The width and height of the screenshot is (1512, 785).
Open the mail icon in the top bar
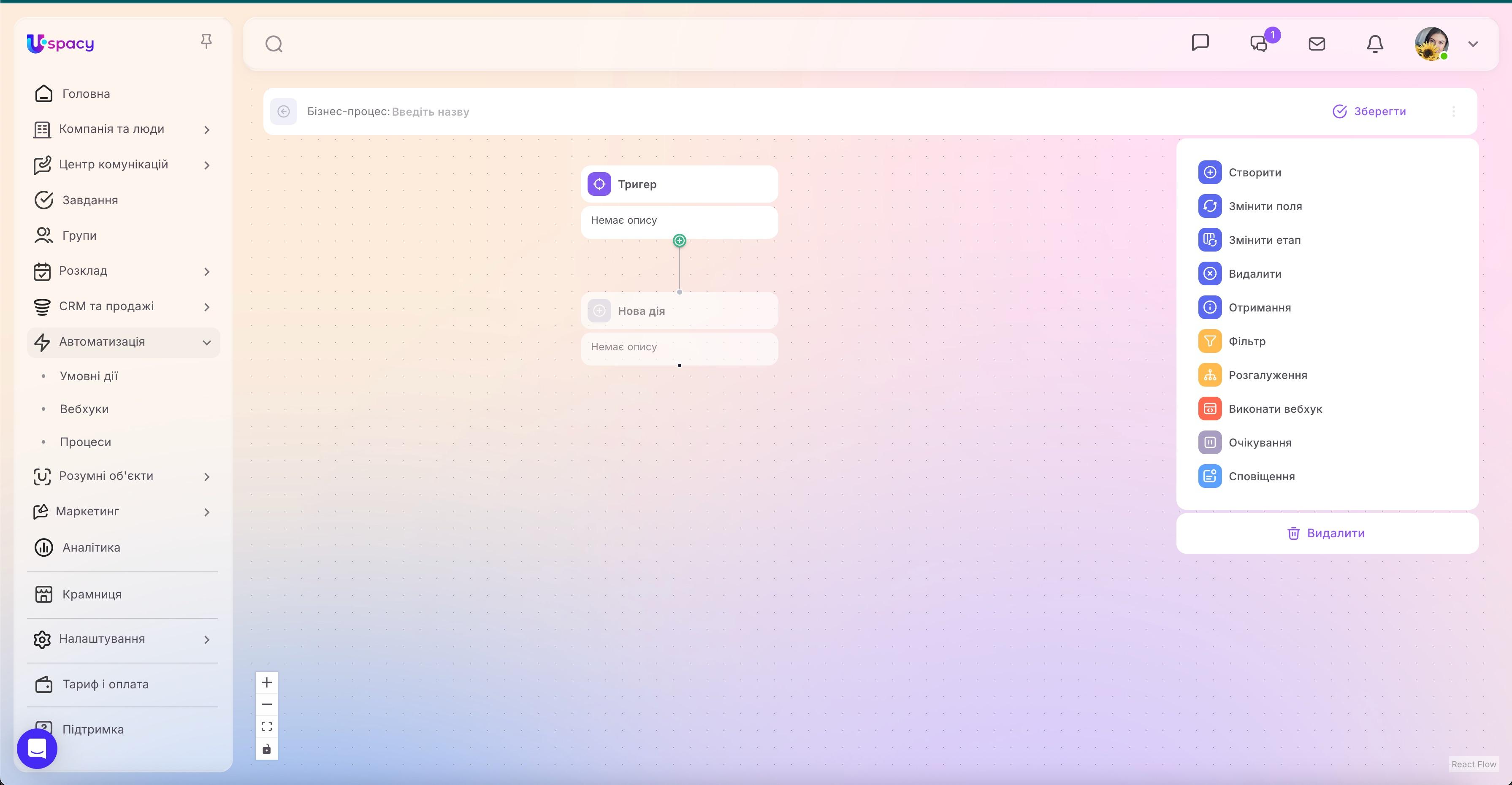tap(1317, 43)
